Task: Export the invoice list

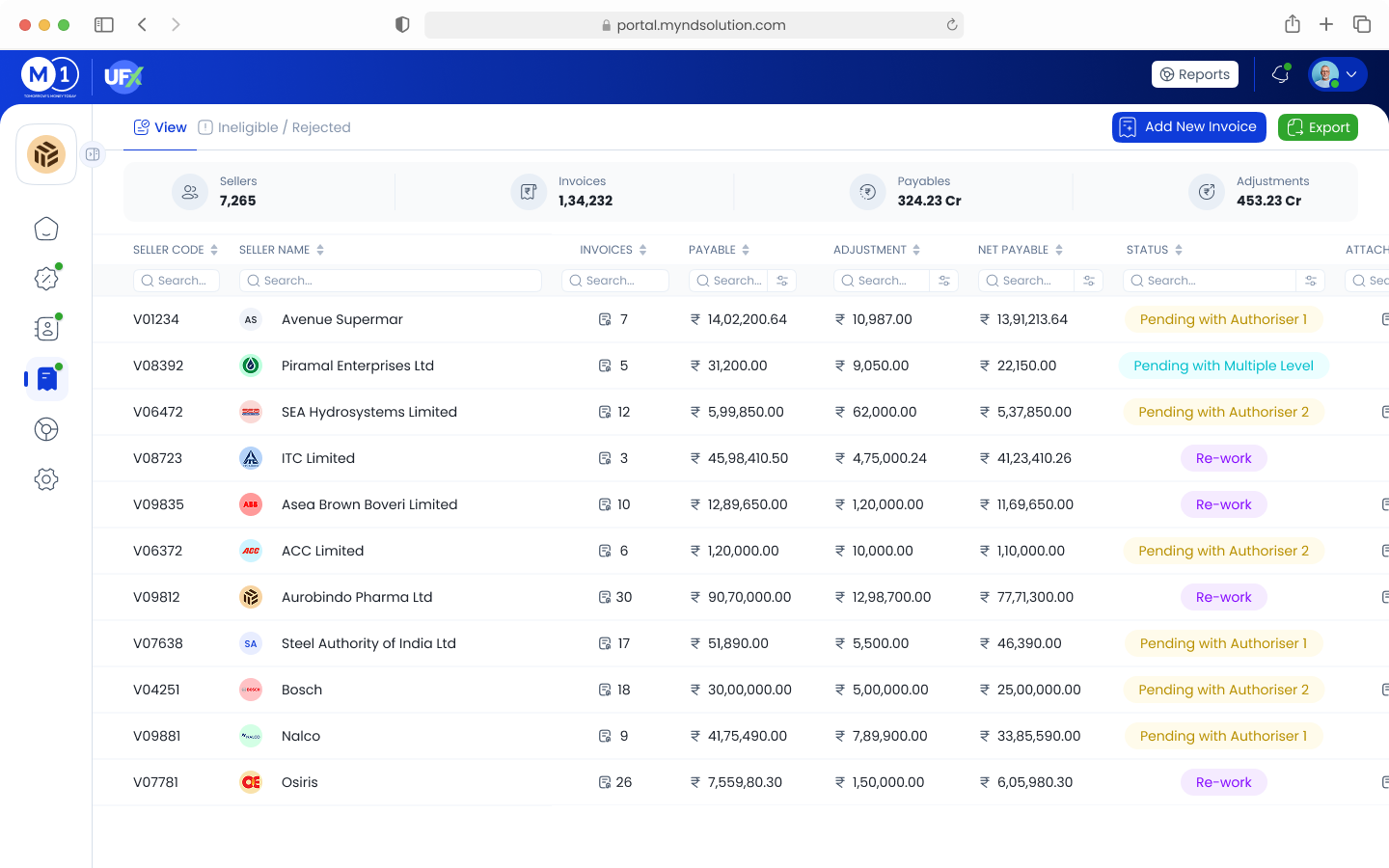Action: [x=1318, y=127]
